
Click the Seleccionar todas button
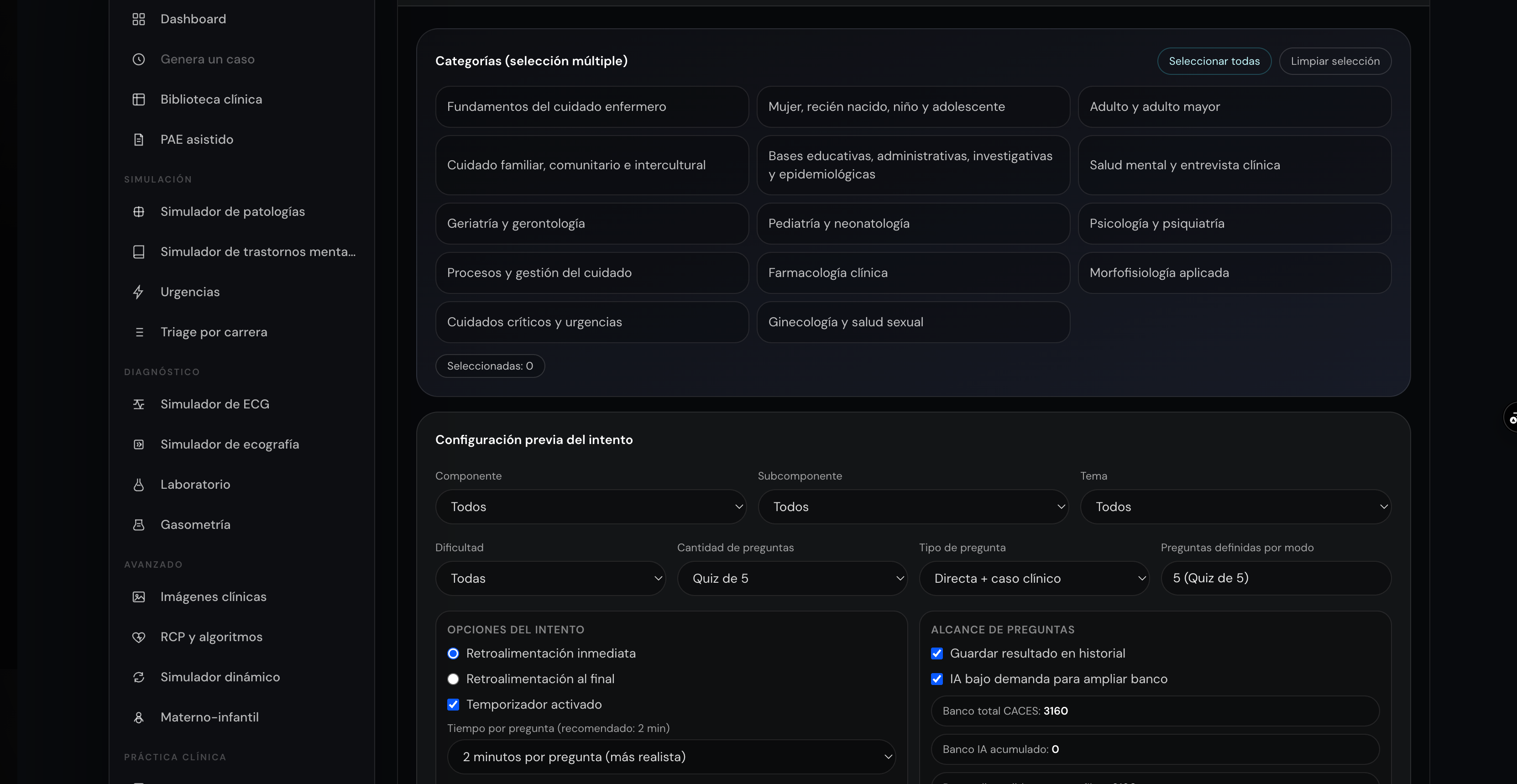click(x=1214, y=61)
